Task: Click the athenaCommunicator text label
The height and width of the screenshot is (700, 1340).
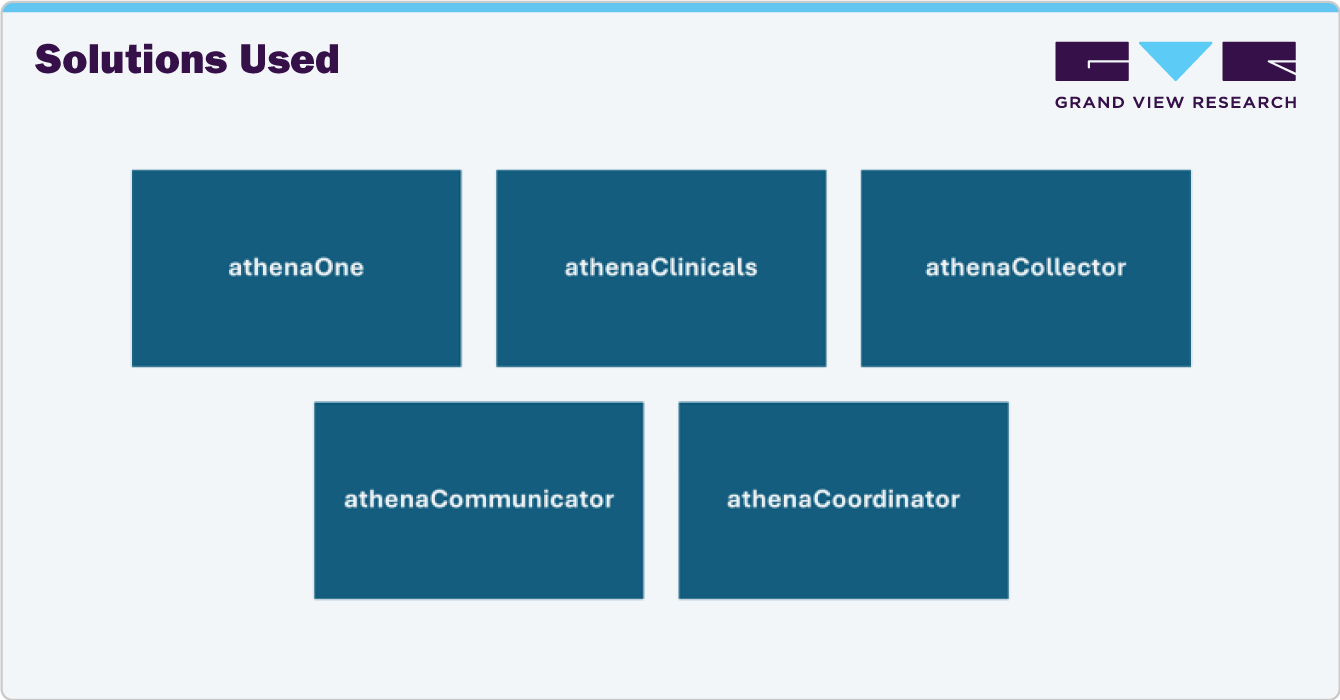Action: [x=478, y=499]
